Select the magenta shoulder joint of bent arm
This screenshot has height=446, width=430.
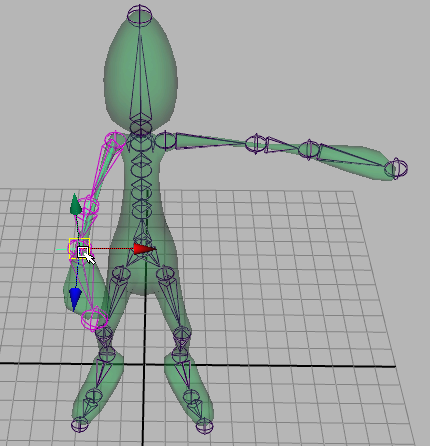coord(115,141)
